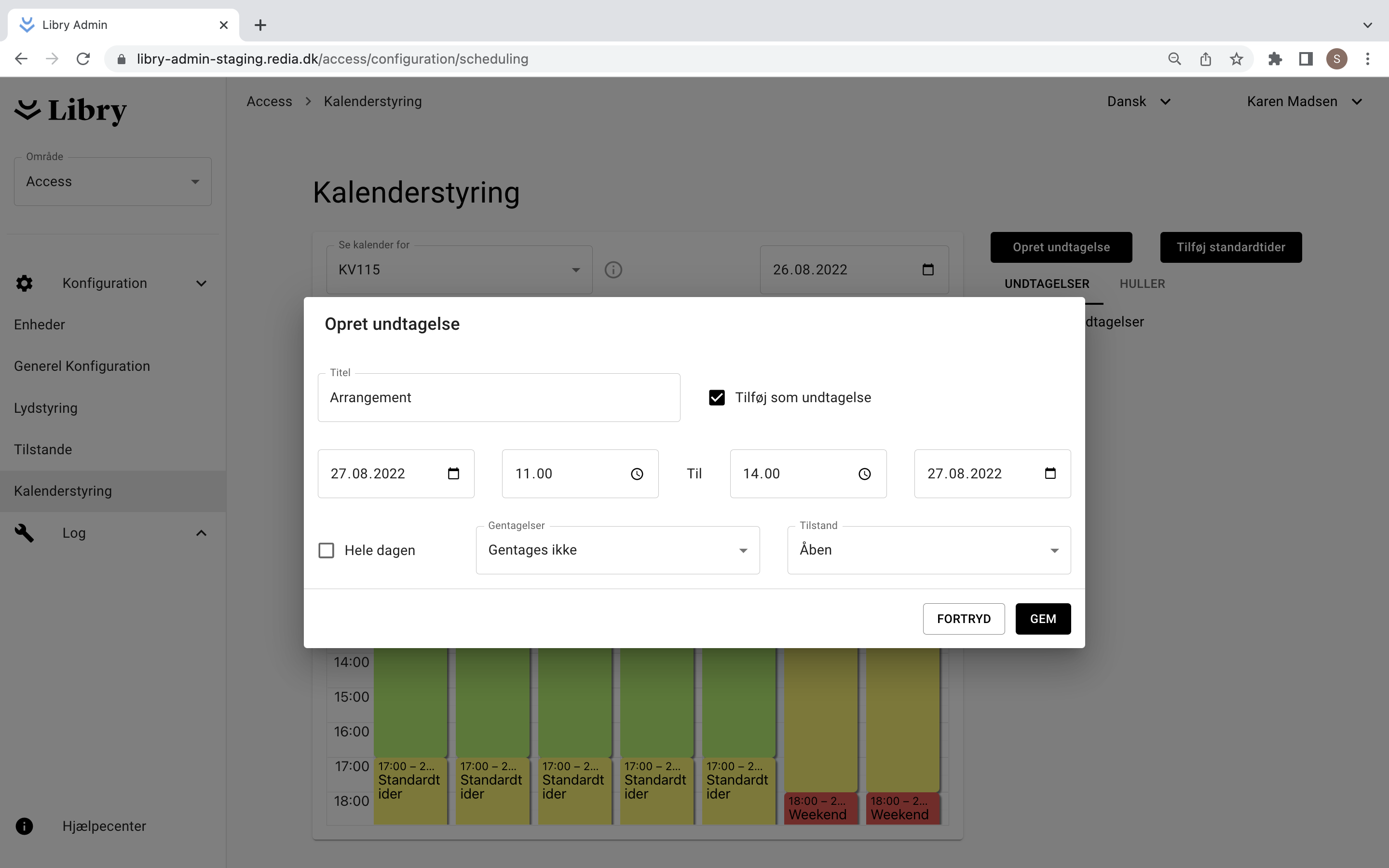Open the Gentagelser dropdown
Image resolution: width=1389 pixels, height=868 pixels.
tap(618, 550)
